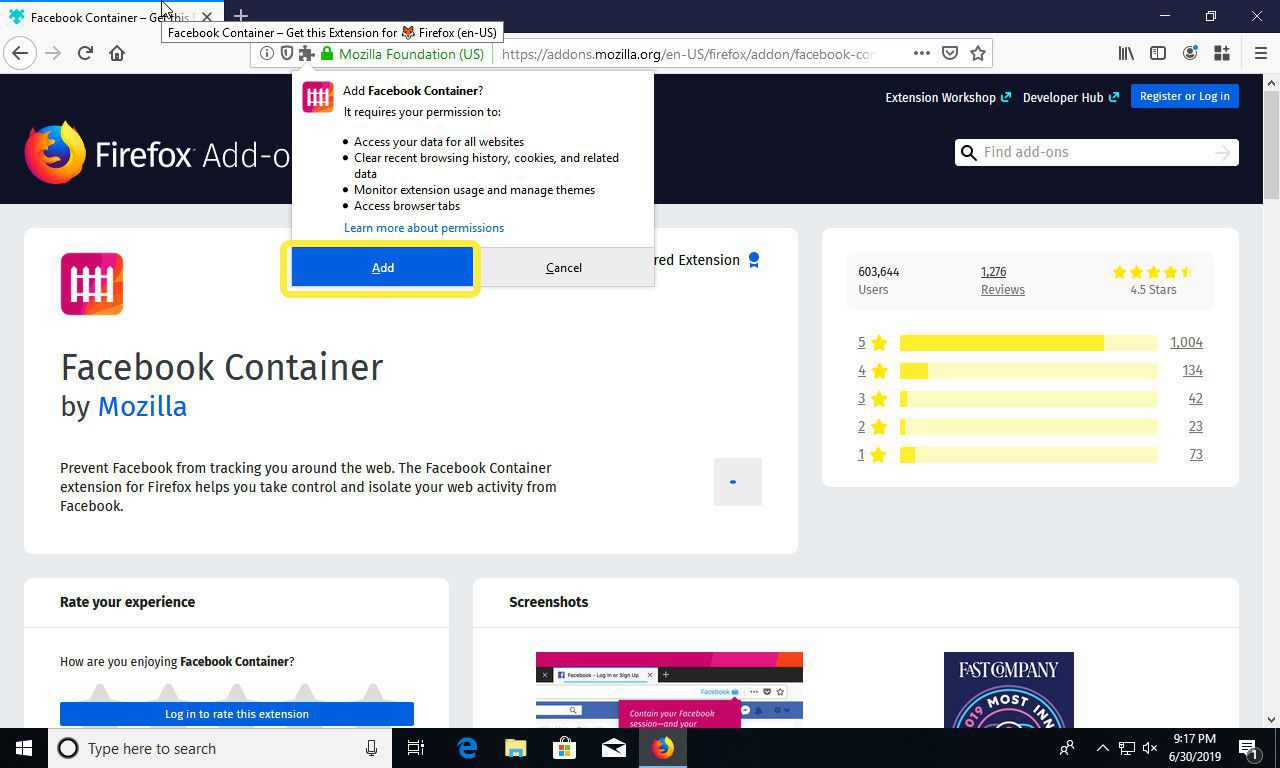Open Task View on the taskbar
The width and height of the screenshot is (1280, 768).
(416, 748)
